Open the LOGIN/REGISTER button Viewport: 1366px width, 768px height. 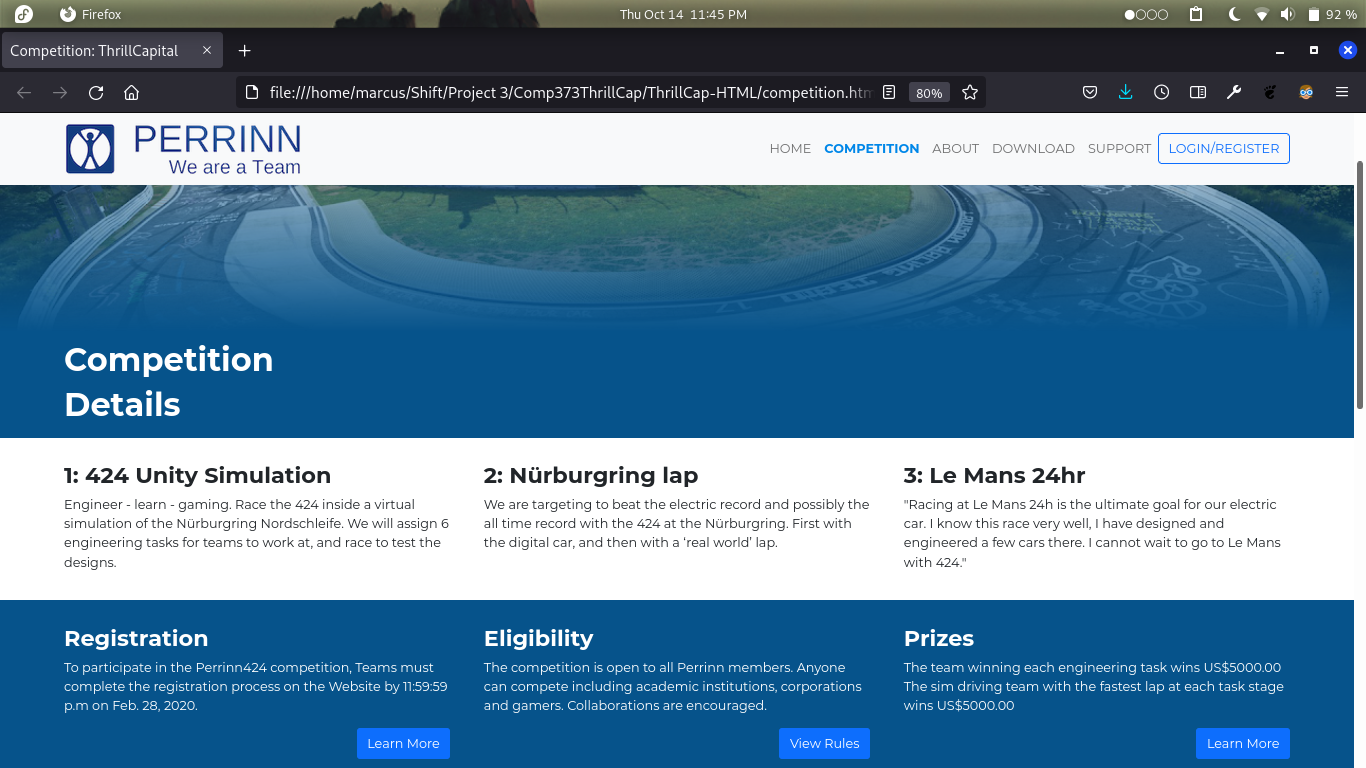point(1223,148)
